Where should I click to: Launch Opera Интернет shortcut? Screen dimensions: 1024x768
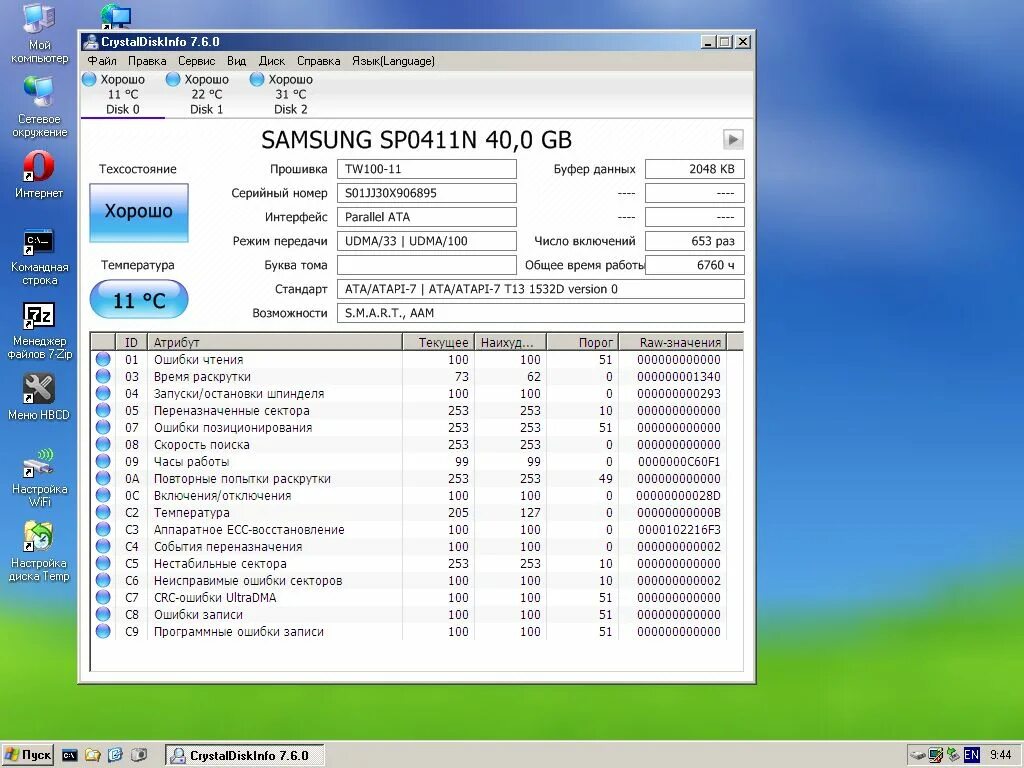point(39,174)
